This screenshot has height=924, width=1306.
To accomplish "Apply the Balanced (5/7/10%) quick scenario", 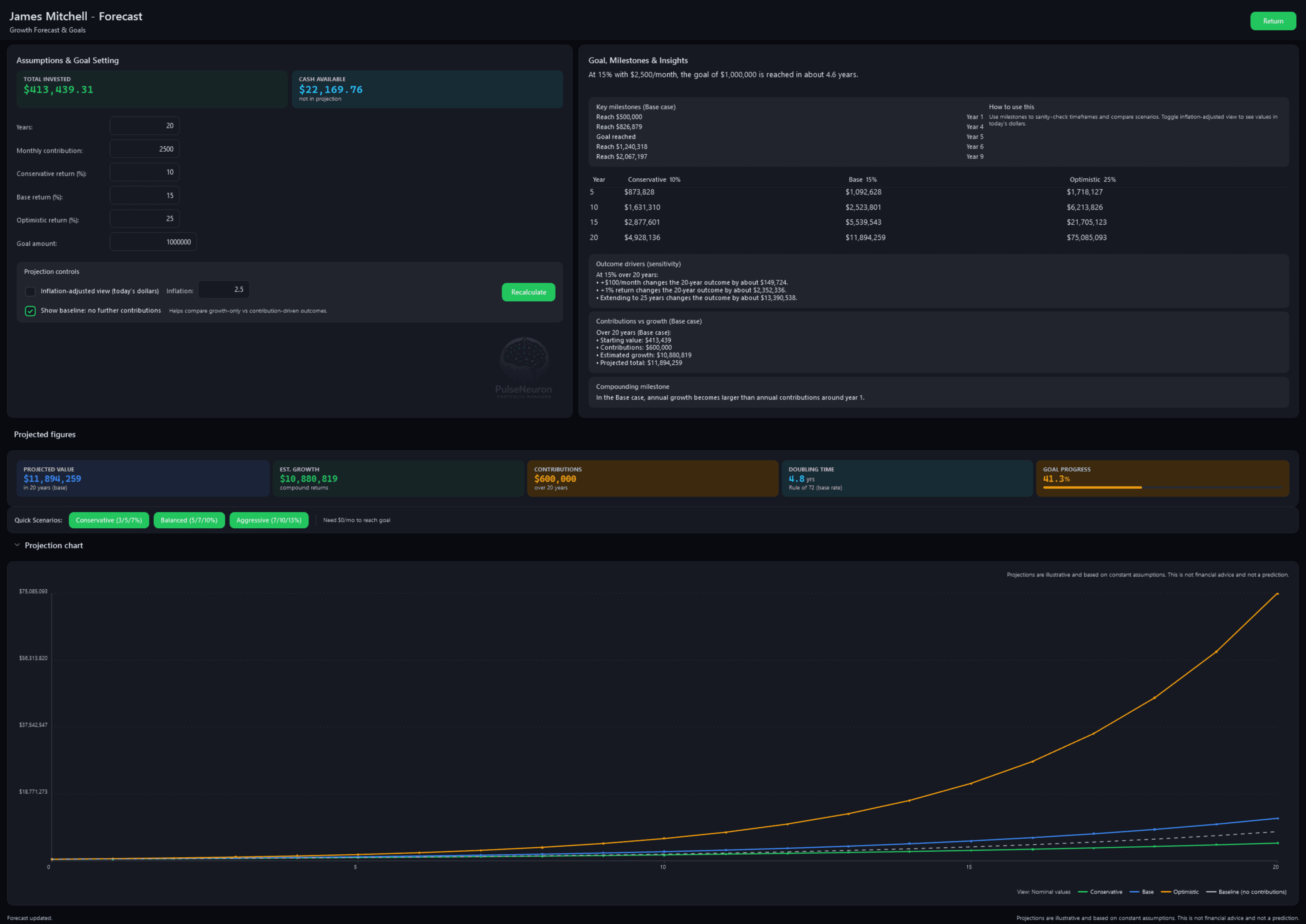I will coord(189,520).
